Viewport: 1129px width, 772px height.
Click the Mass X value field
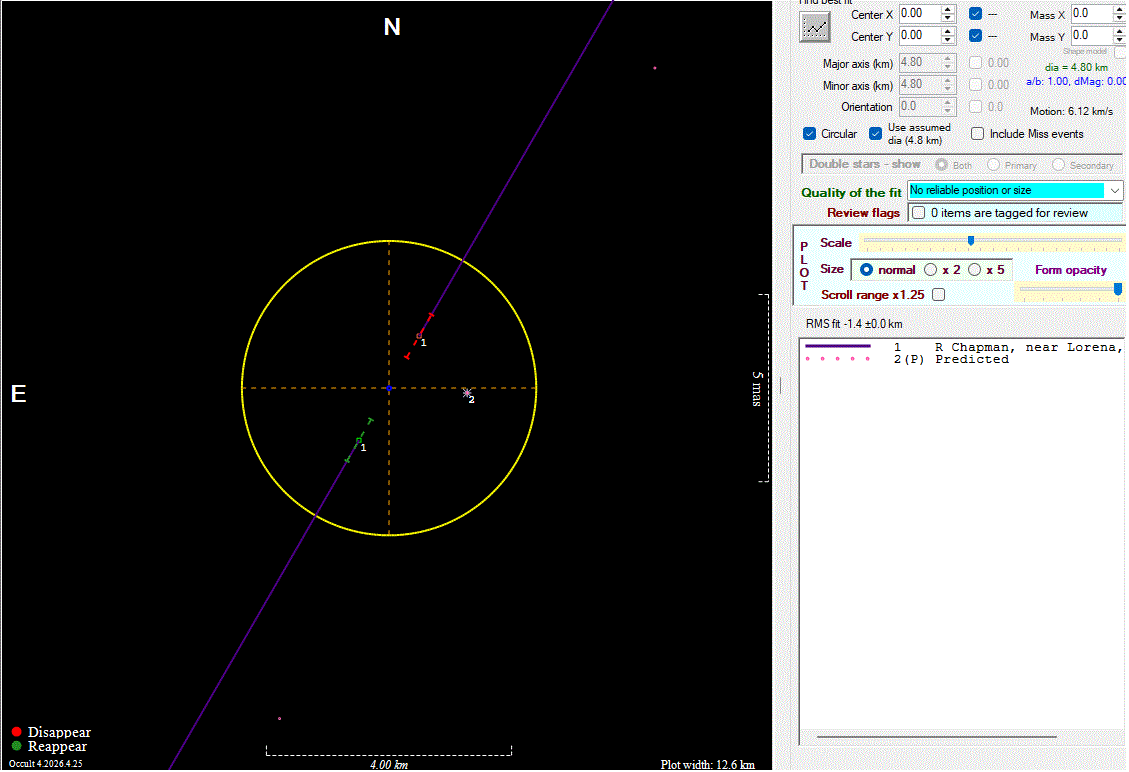(x=1092, y=14)
